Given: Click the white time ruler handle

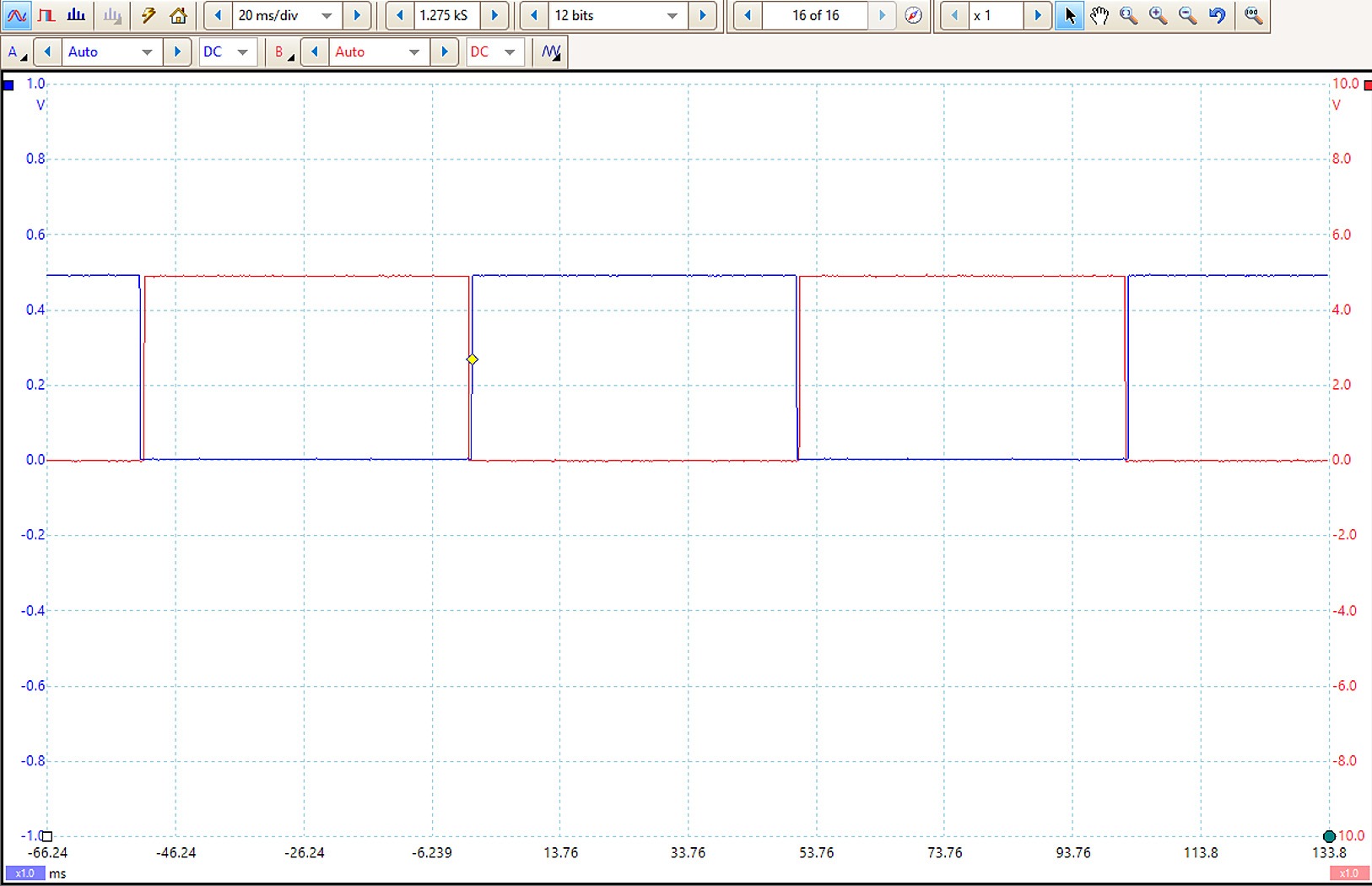Looking at the screenshot, I should [47, 836].
